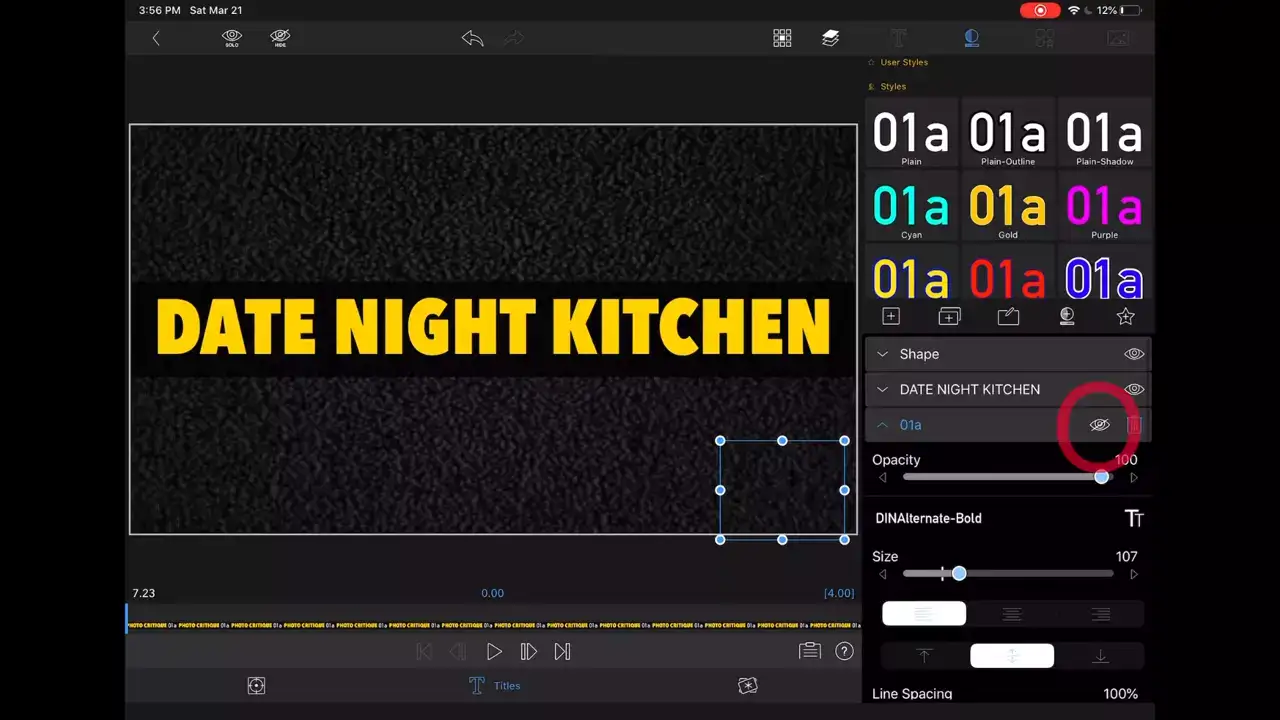The image size is (1280, 720).
Task: Tap the Solo eye icon
Action: pos(232,38)
